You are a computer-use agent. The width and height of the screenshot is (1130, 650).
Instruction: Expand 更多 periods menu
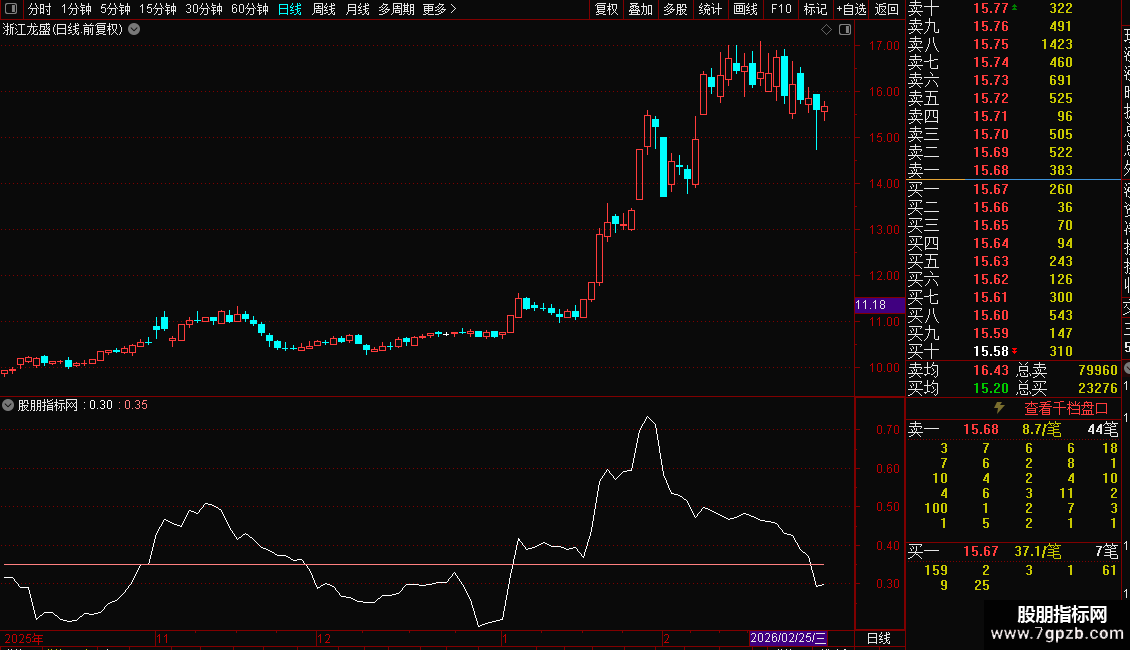coord(439,9)
